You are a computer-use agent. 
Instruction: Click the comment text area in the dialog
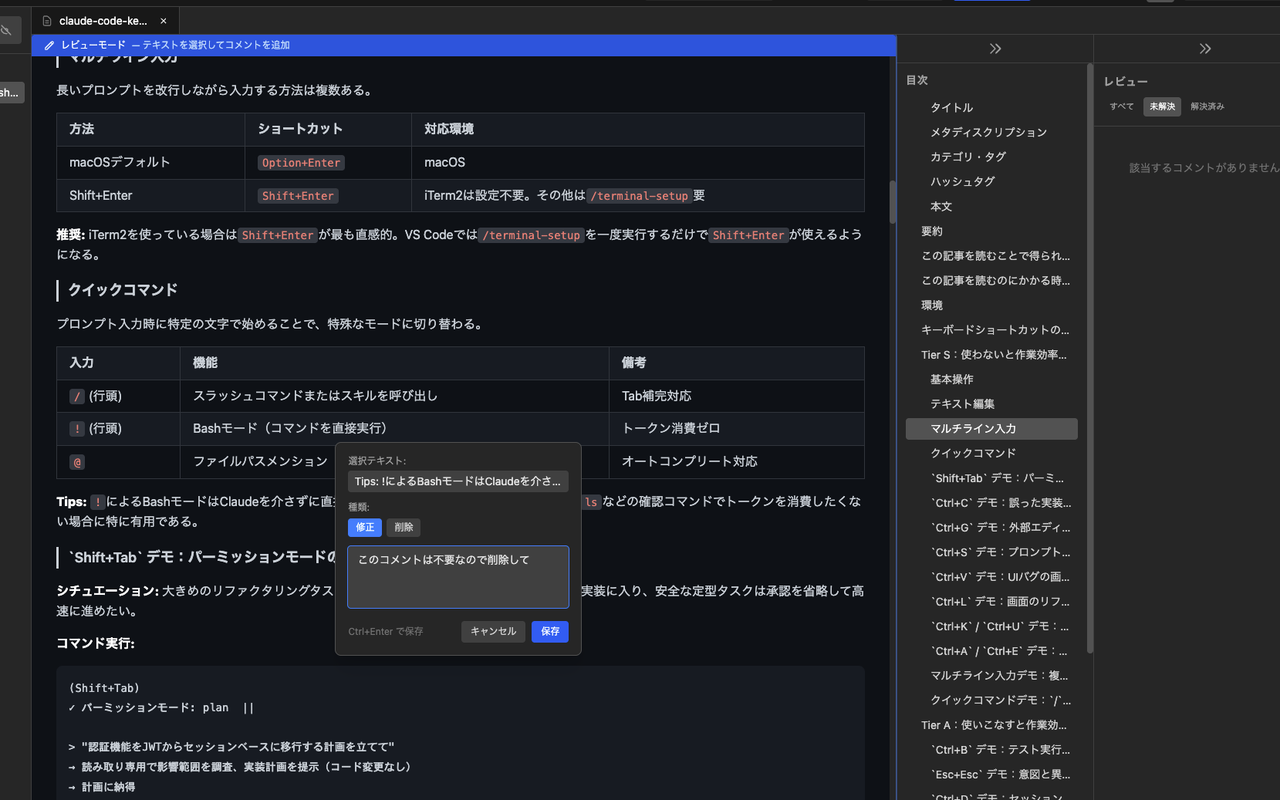[x=458, y=577]
